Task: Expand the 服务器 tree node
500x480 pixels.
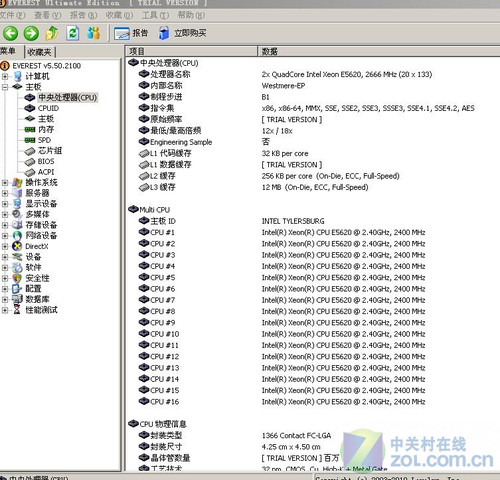Action: 5,193
